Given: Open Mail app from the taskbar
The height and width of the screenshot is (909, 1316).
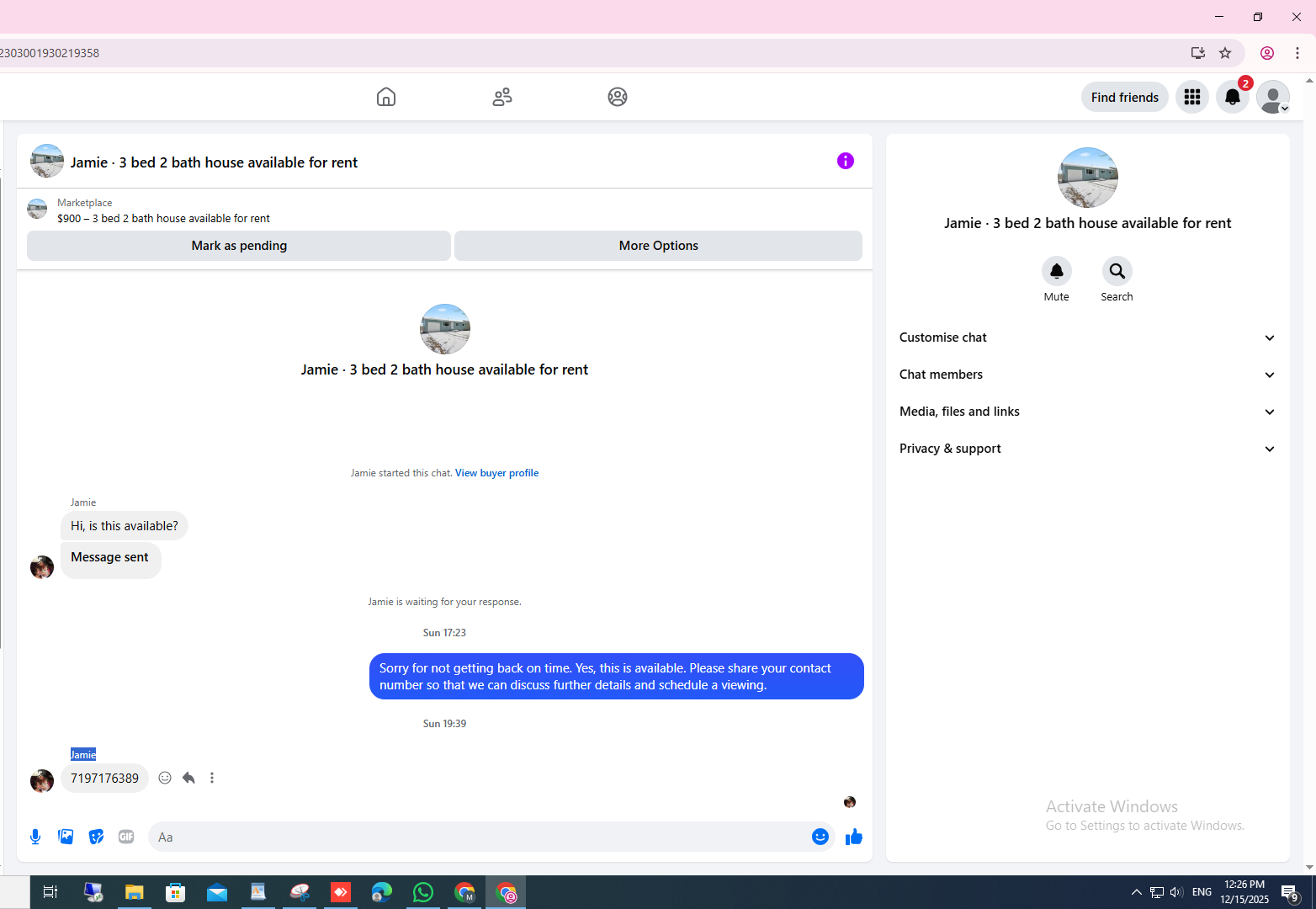Looking at the screenshot, I should pyautogui.click(x=217, y=892).
